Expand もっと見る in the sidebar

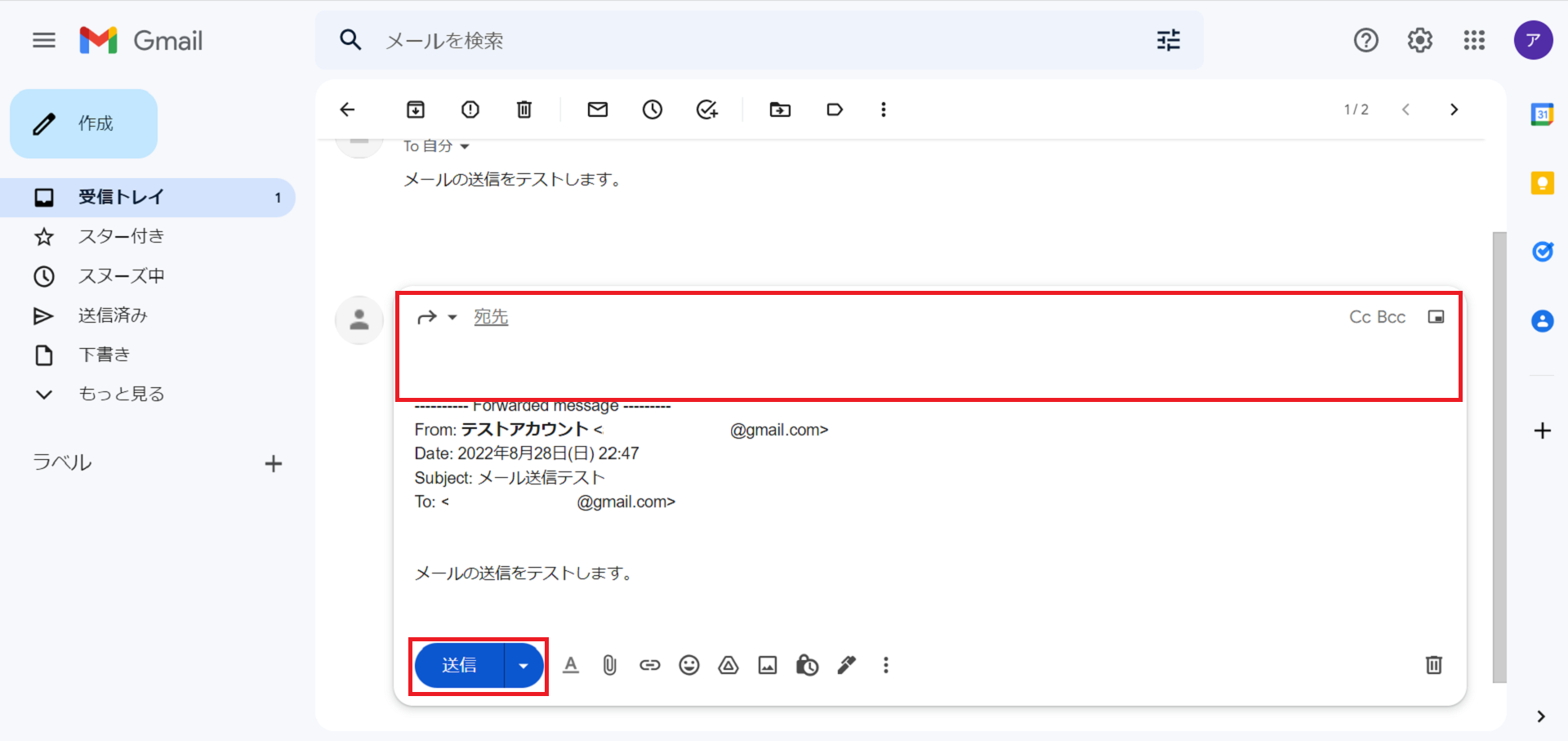[121, 394]
